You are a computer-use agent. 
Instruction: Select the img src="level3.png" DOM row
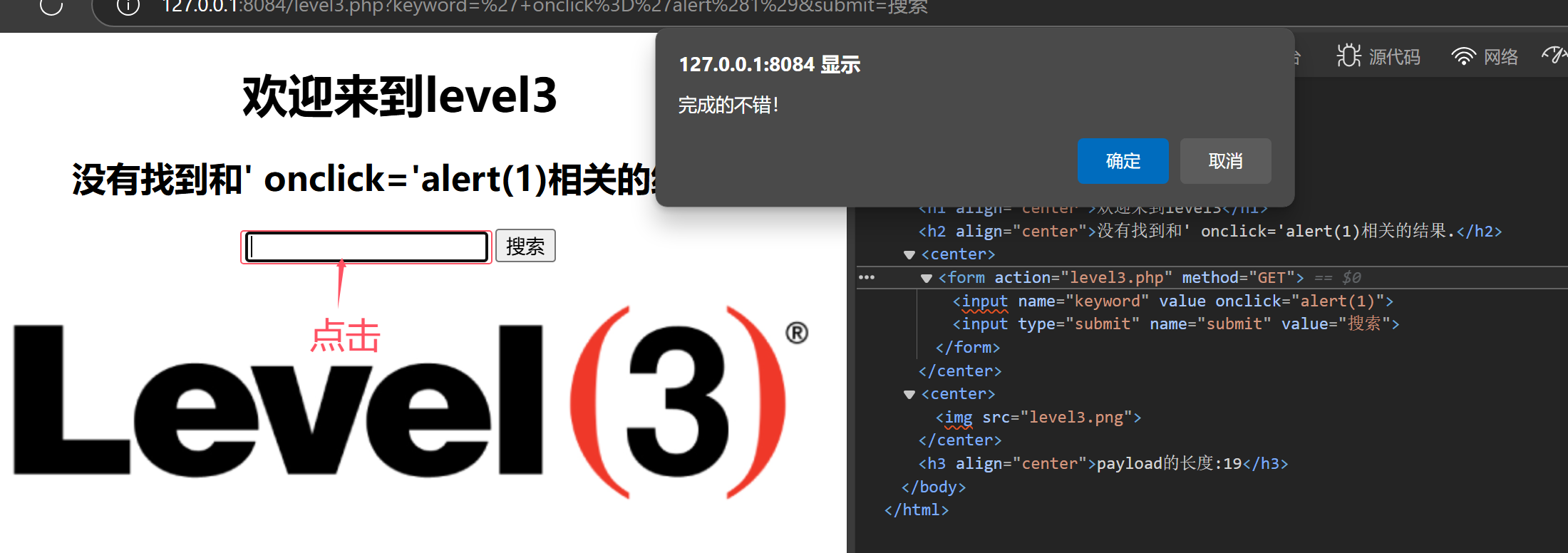click(x=1038, y=418)
